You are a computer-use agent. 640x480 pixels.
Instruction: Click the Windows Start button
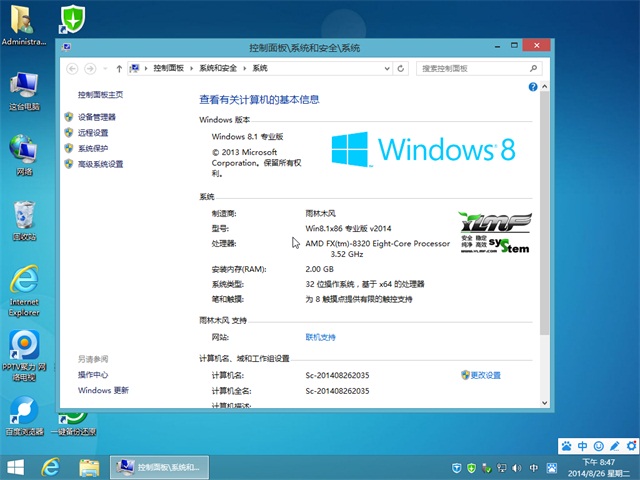[x=16, y=467]
